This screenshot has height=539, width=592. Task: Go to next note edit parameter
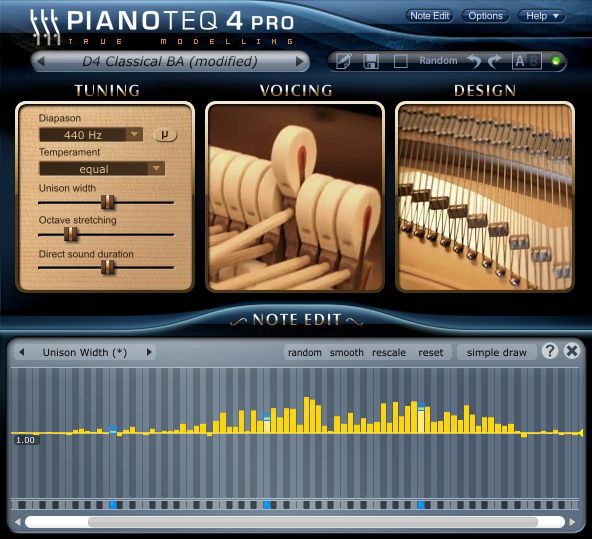click(149, 352)
